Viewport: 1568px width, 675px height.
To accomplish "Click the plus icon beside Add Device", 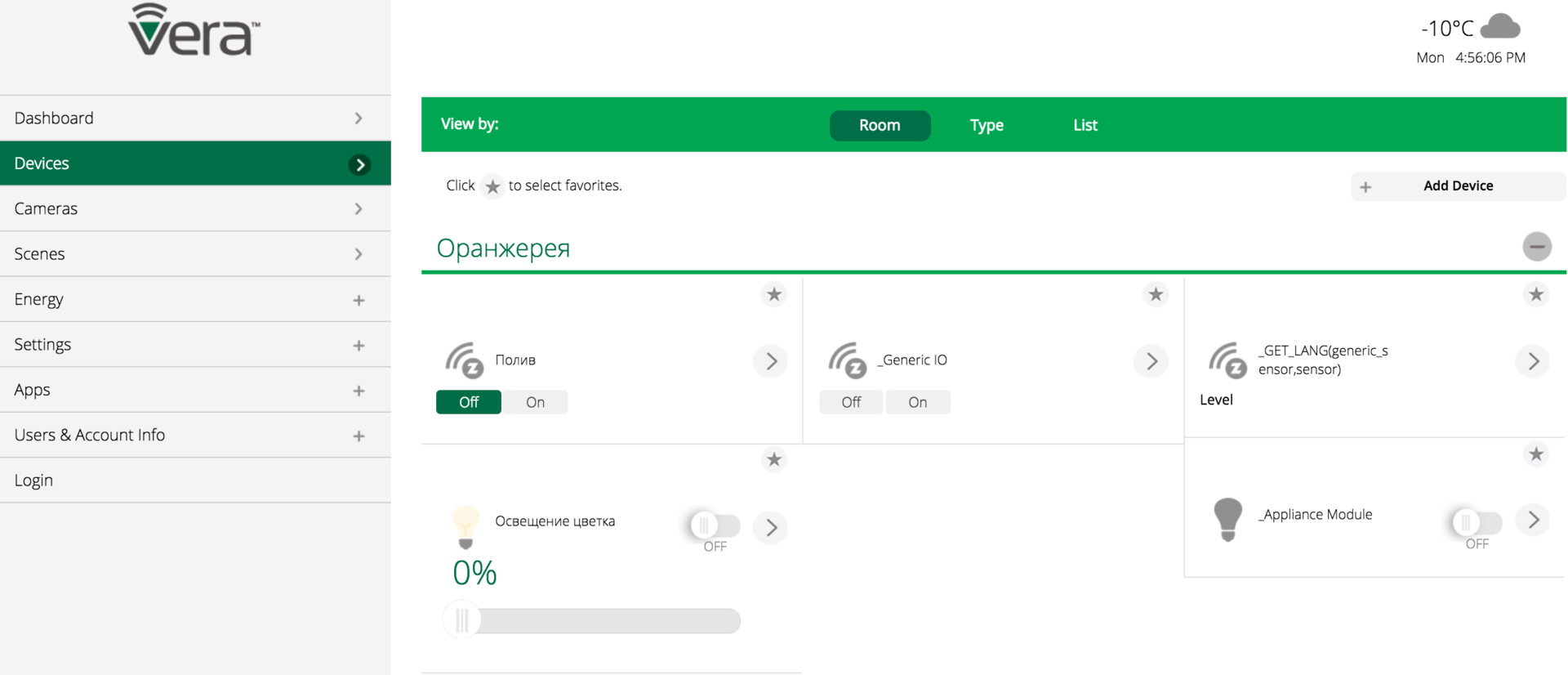I will (x=1365, y=187).
